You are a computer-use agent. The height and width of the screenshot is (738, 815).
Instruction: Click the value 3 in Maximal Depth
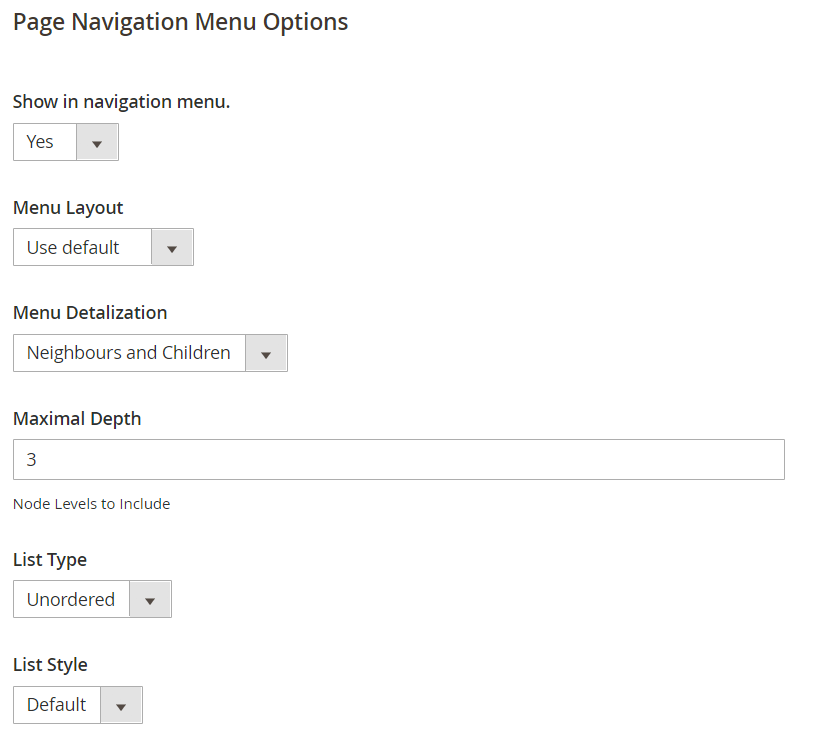(31, 460)
